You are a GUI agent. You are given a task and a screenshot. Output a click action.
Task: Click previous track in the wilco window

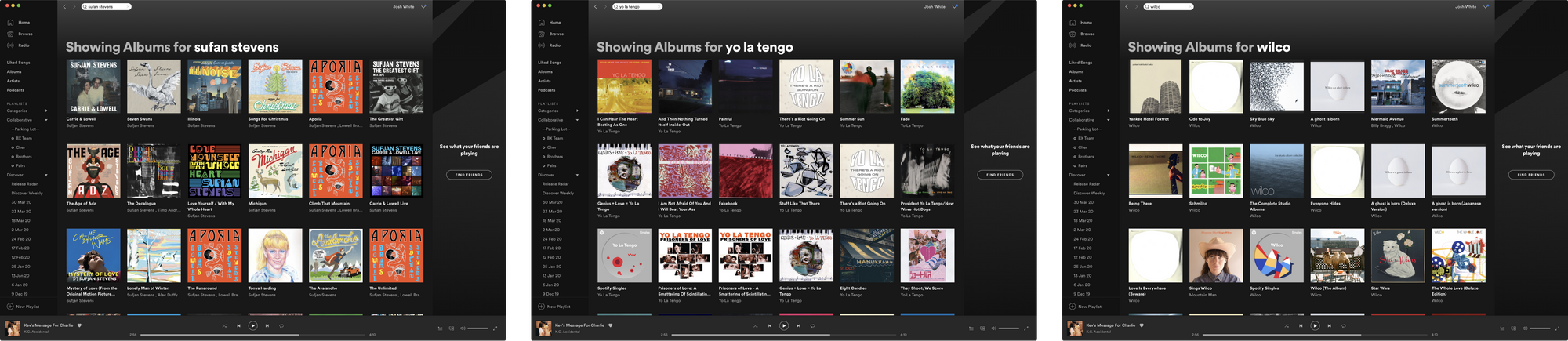coord(1301,325)
